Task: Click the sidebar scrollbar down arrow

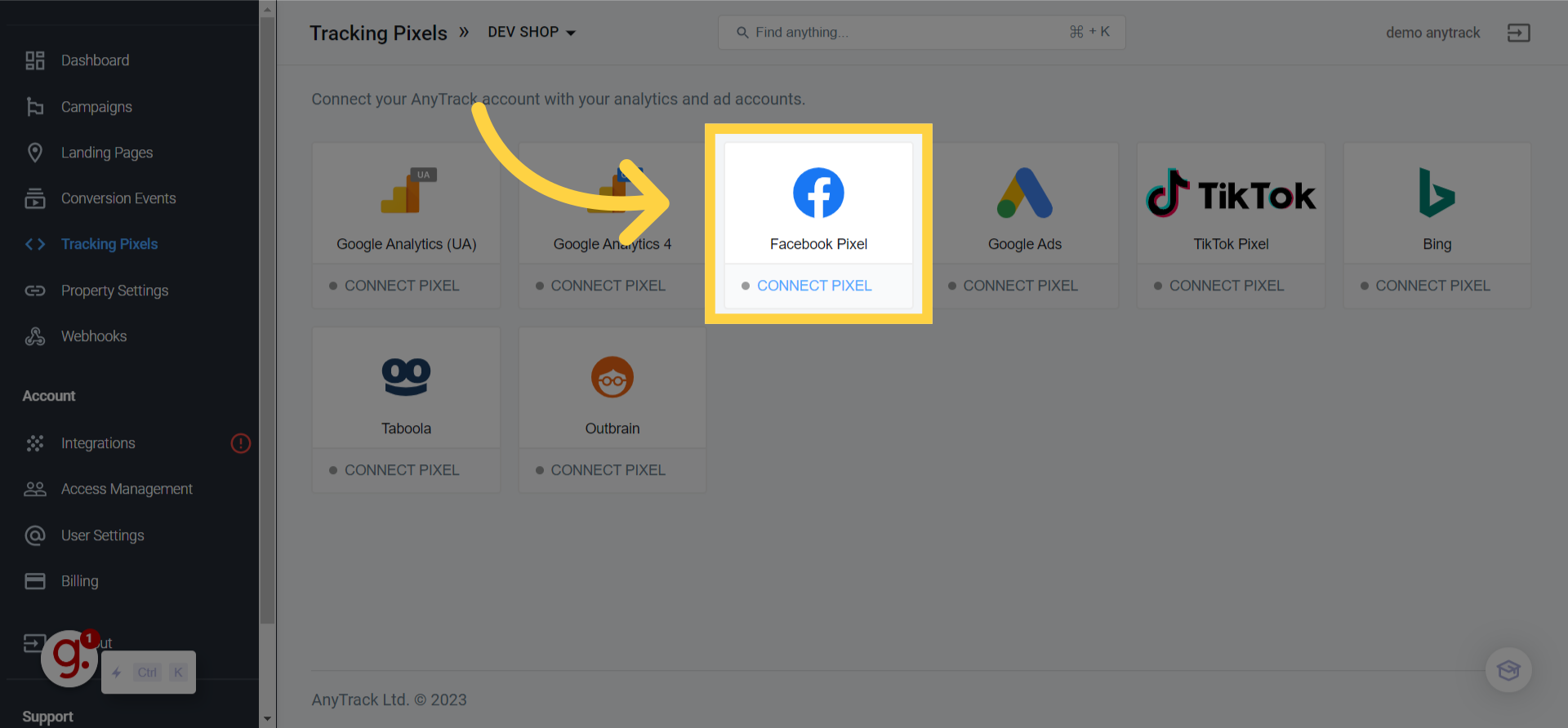Action: click(267, 719)
